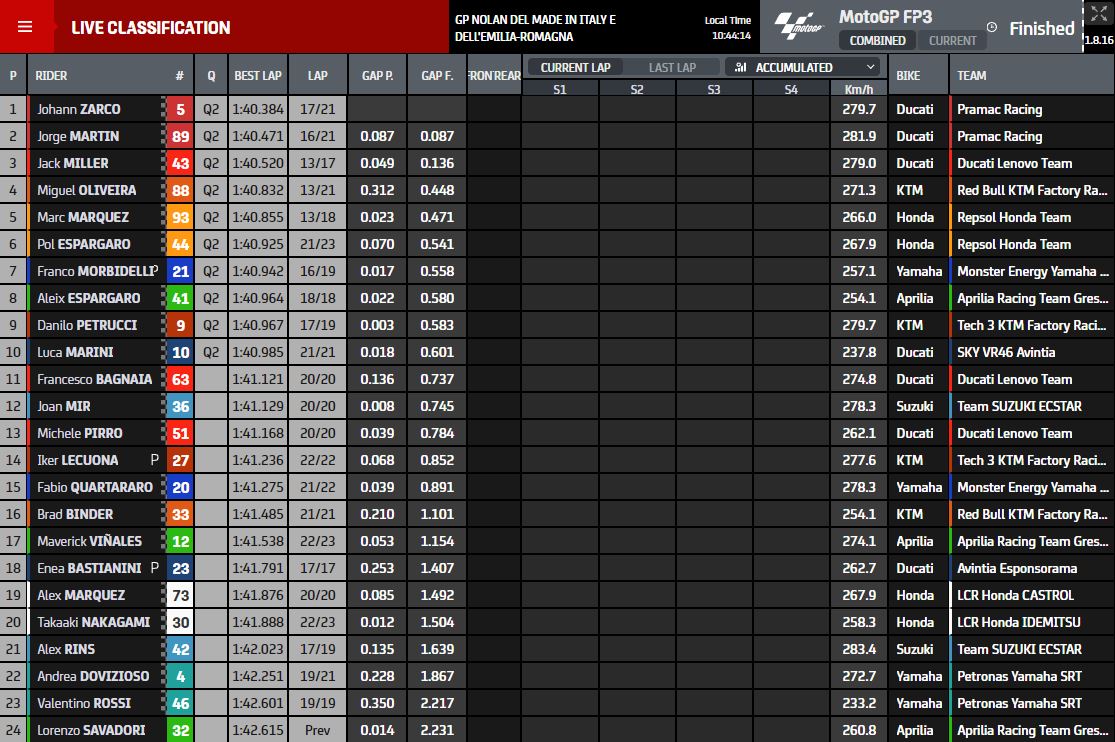The height and width of the screenshot is (742, 1115).
Task: Click team LCR Honda IDEMITSU
Action: click(x=1019, y=623)
